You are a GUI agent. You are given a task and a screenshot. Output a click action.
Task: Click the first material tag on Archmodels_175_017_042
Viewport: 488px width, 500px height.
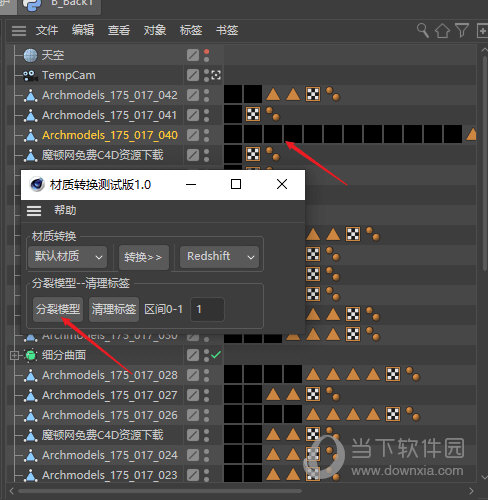click(x=233, y=94)
